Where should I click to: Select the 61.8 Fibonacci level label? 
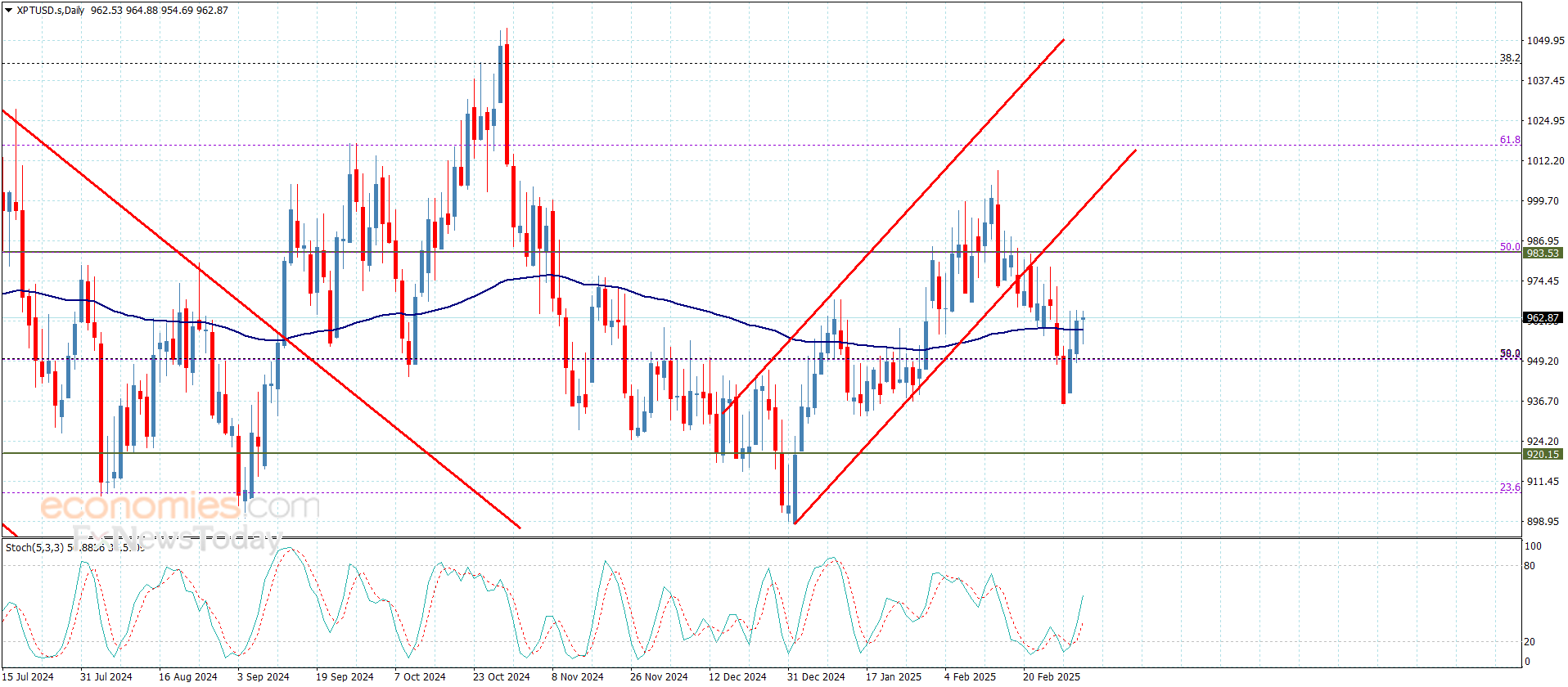pyautogui.click(x=1510, y=140)
